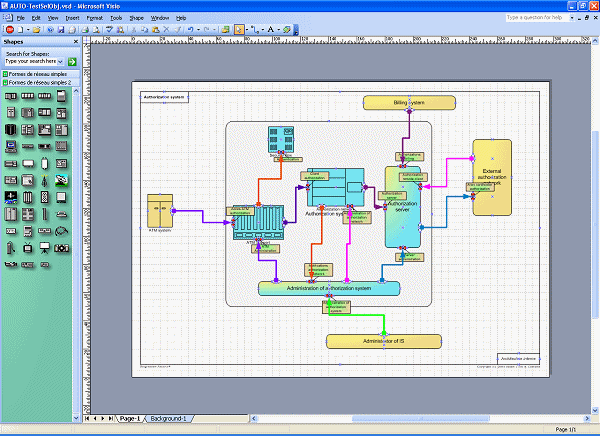Select Administration of authorization system shape

pos(329,288)
